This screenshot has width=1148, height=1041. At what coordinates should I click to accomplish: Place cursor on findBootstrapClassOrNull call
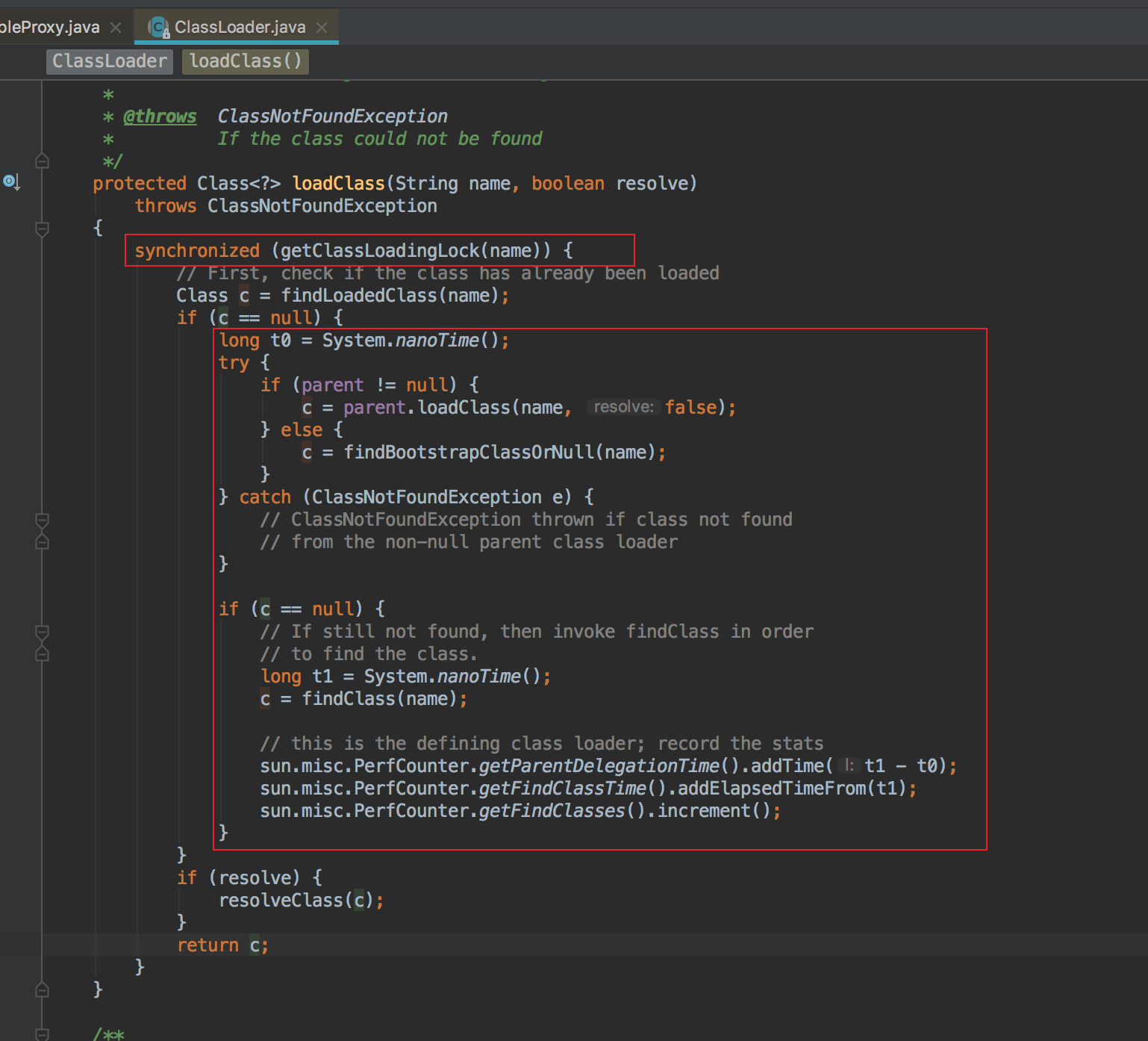click(469, 453)
